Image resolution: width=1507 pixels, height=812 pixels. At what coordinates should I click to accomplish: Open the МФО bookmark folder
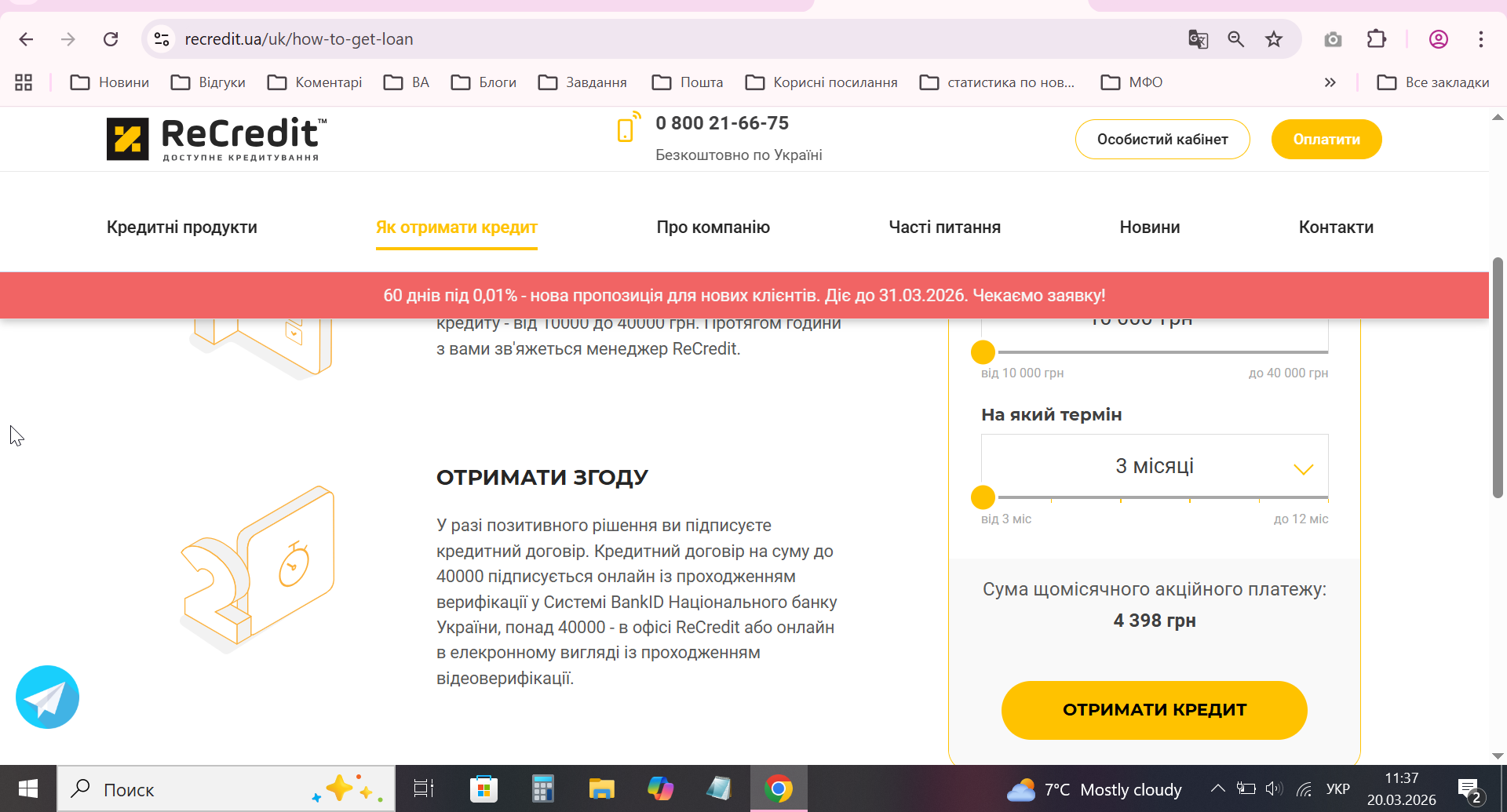pos(1132,82)
